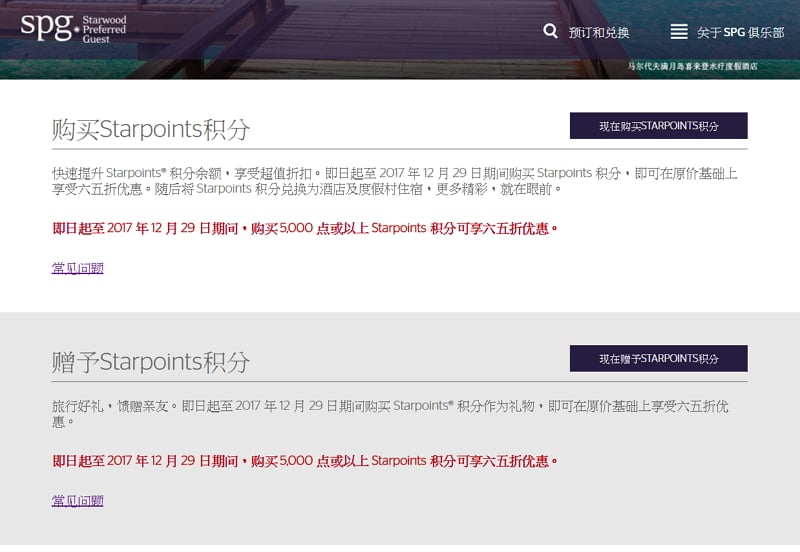800x552 pixels.
Task: Open the hamburger menu icon
Action: [x=679, y=32]
